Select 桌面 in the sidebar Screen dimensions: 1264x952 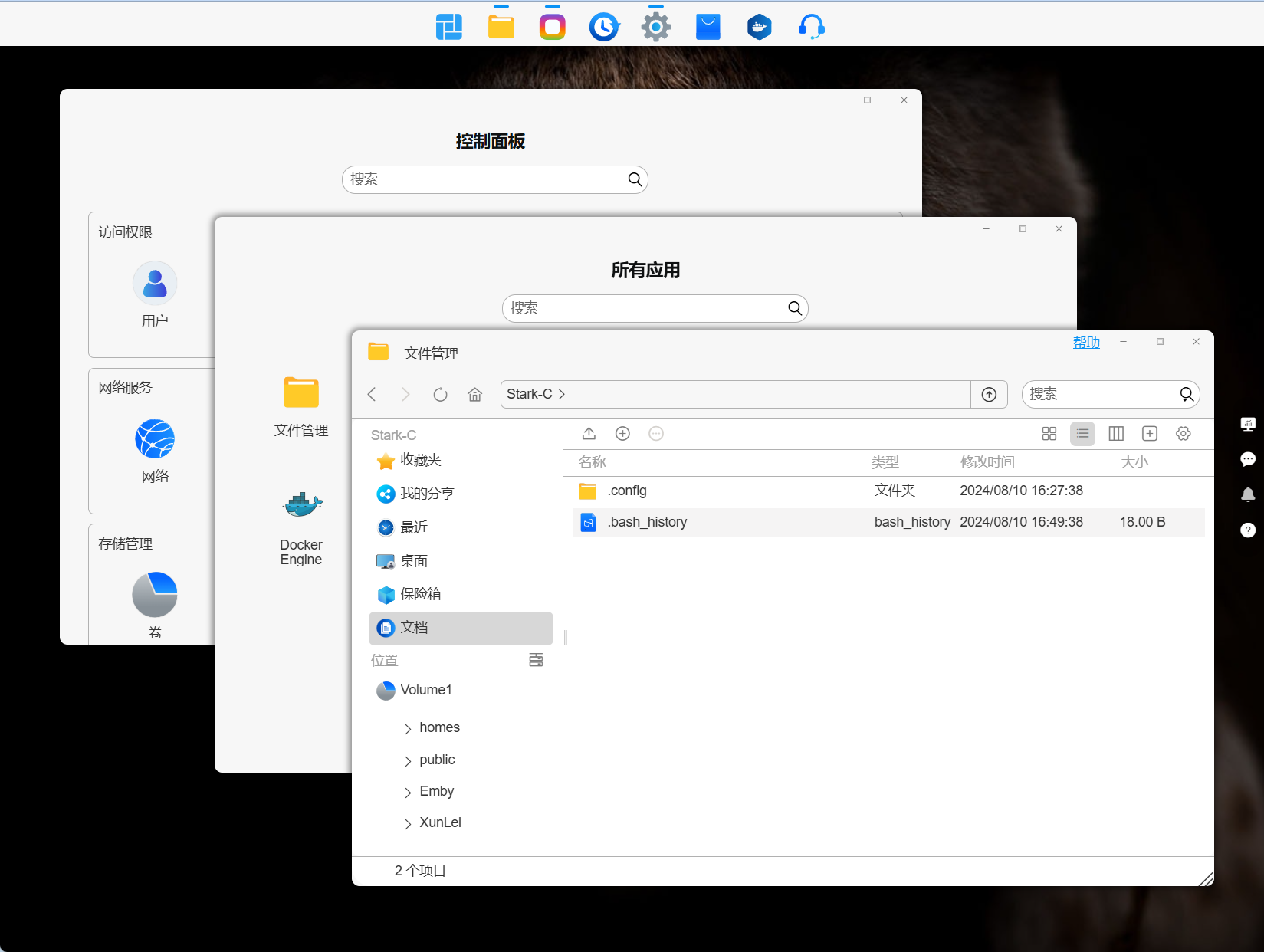click(x=461, y=561)
